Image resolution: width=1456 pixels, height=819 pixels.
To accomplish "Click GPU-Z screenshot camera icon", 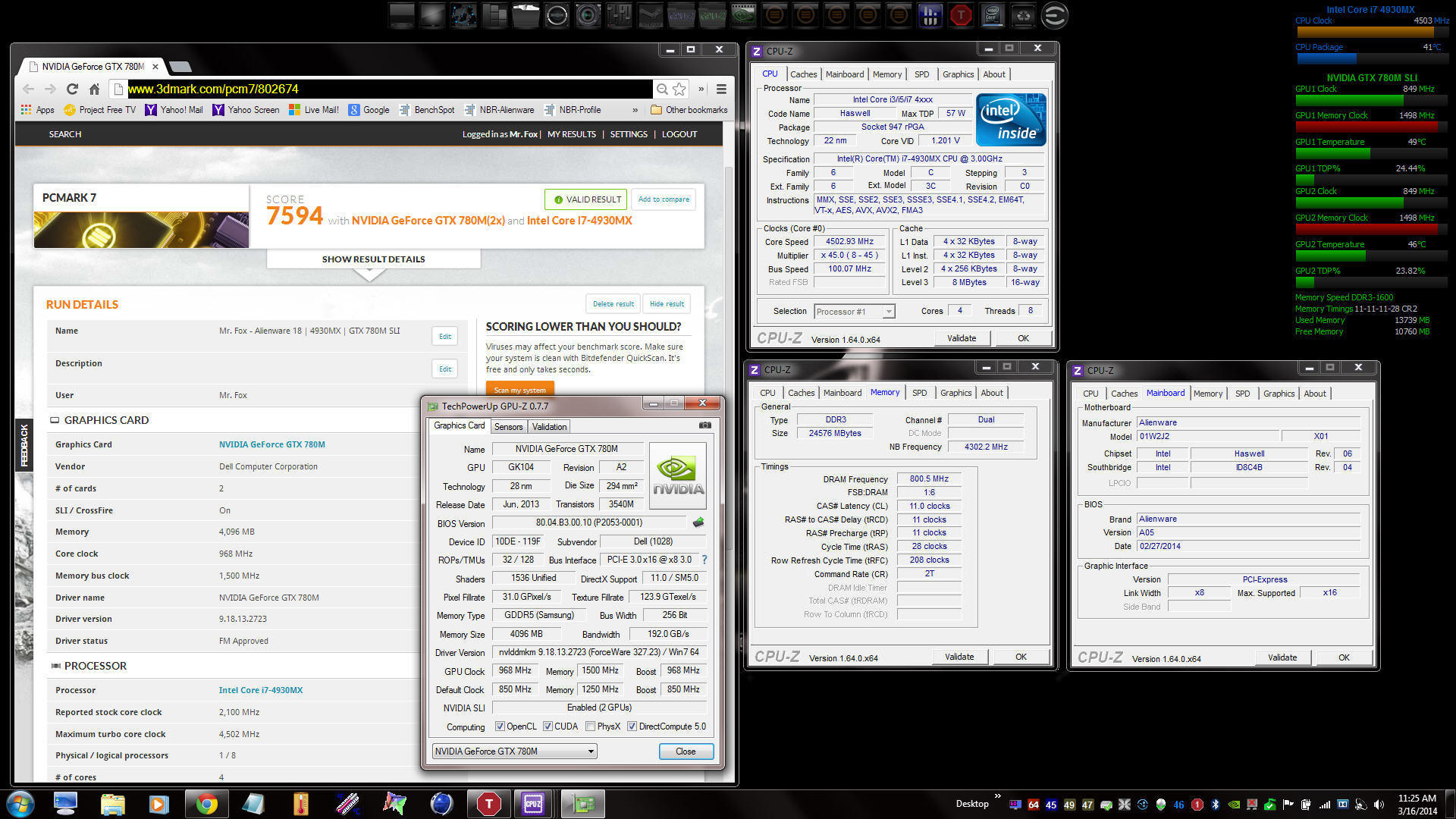I will [705, 425].
